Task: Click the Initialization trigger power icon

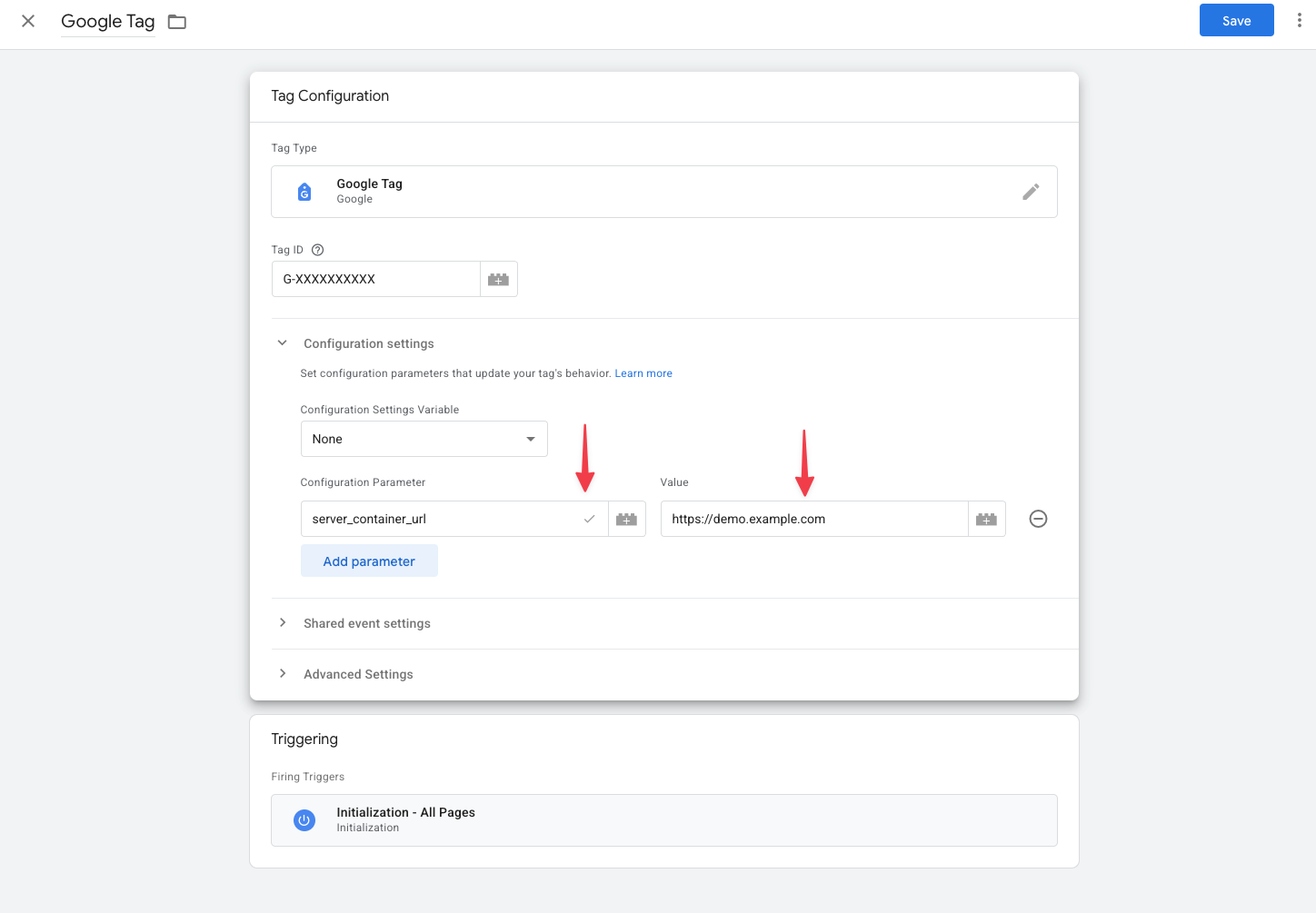Action: tap(304, 820)
